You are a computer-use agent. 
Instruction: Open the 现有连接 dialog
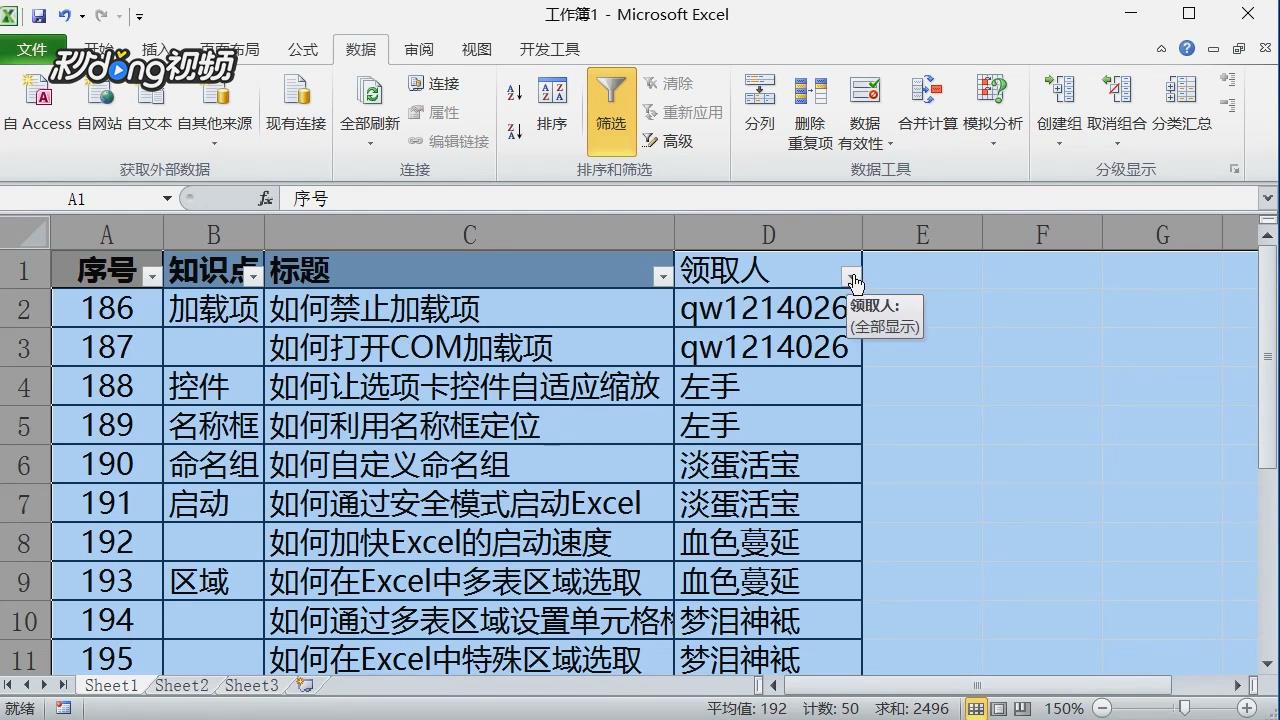click(296, 104)
